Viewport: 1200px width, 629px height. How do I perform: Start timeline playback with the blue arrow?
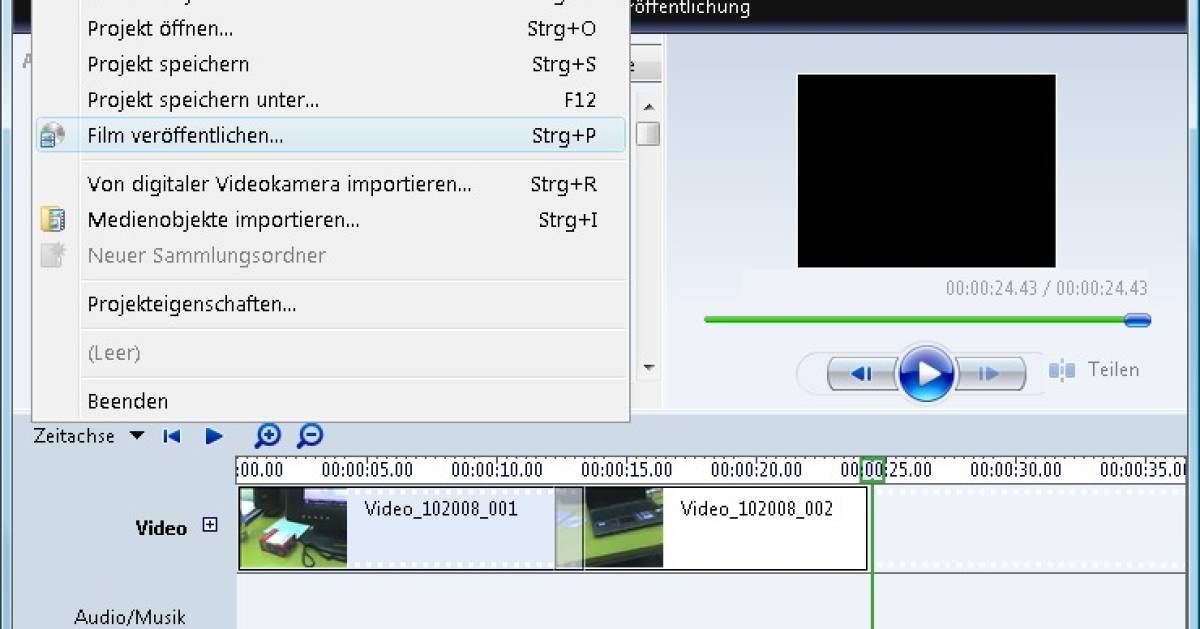pyautogui.click(x=213, y=435)
